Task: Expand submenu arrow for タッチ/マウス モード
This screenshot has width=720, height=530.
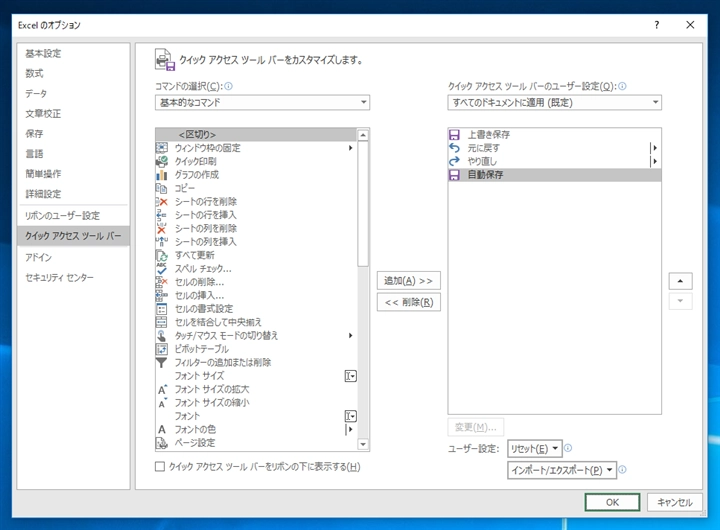Action: click(x=350, y=336)
